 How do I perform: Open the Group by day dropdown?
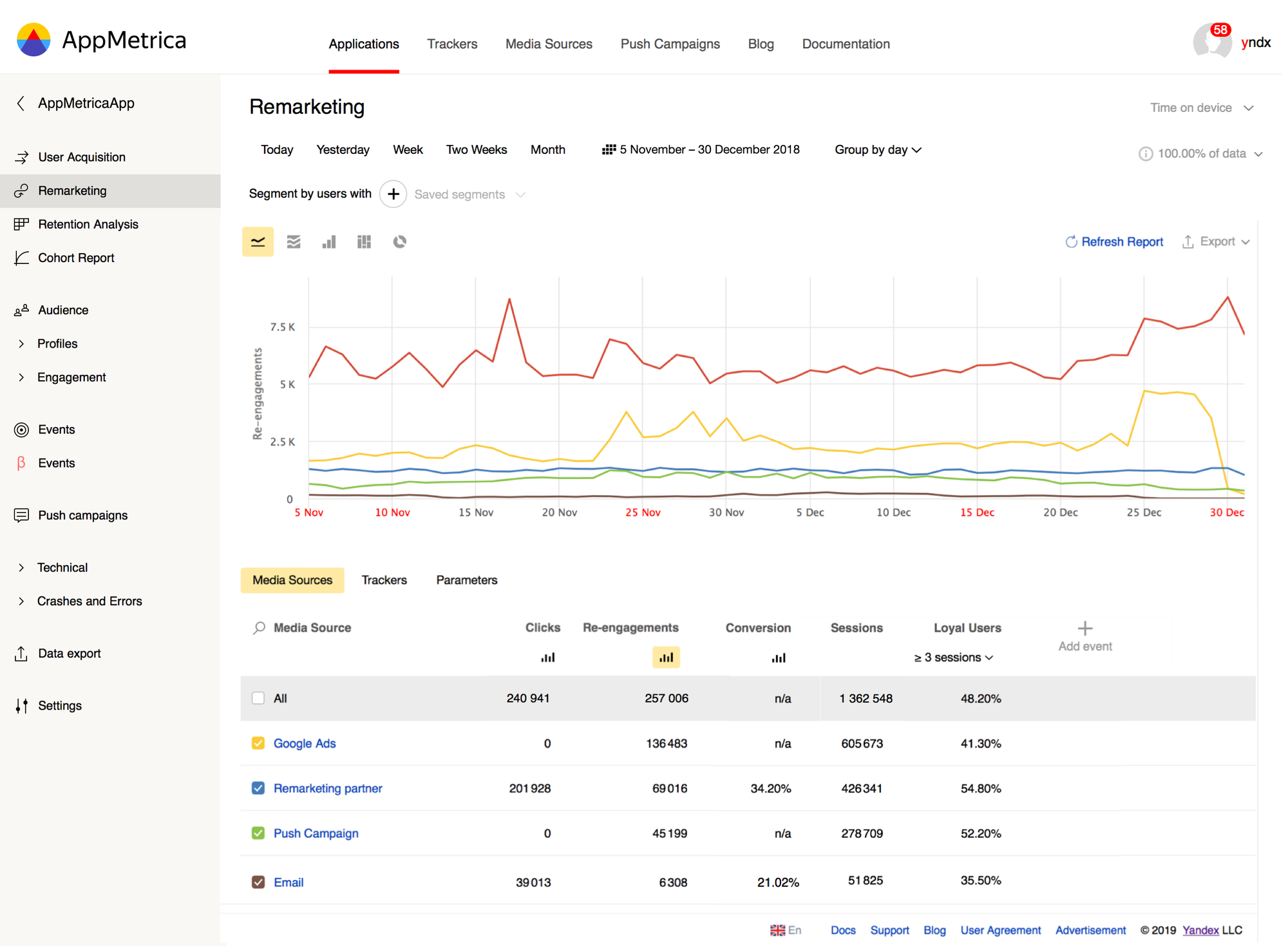point(877,149)
